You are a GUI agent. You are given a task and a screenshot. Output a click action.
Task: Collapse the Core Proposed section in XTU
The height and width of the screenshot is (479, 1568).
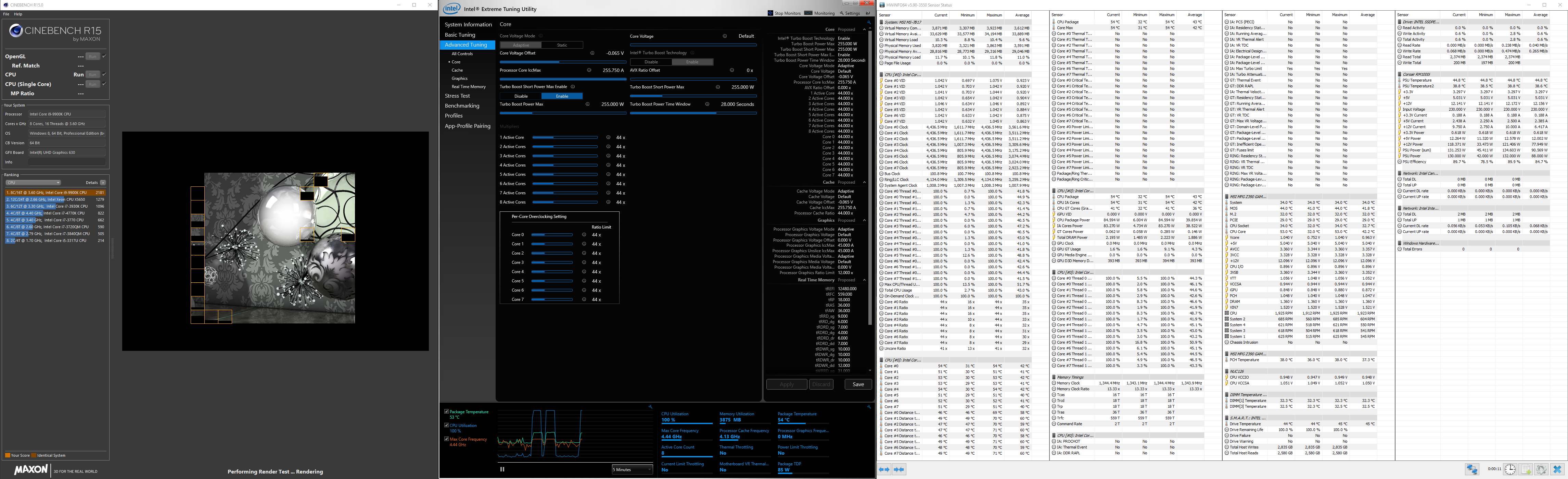(x=864, y=29)
